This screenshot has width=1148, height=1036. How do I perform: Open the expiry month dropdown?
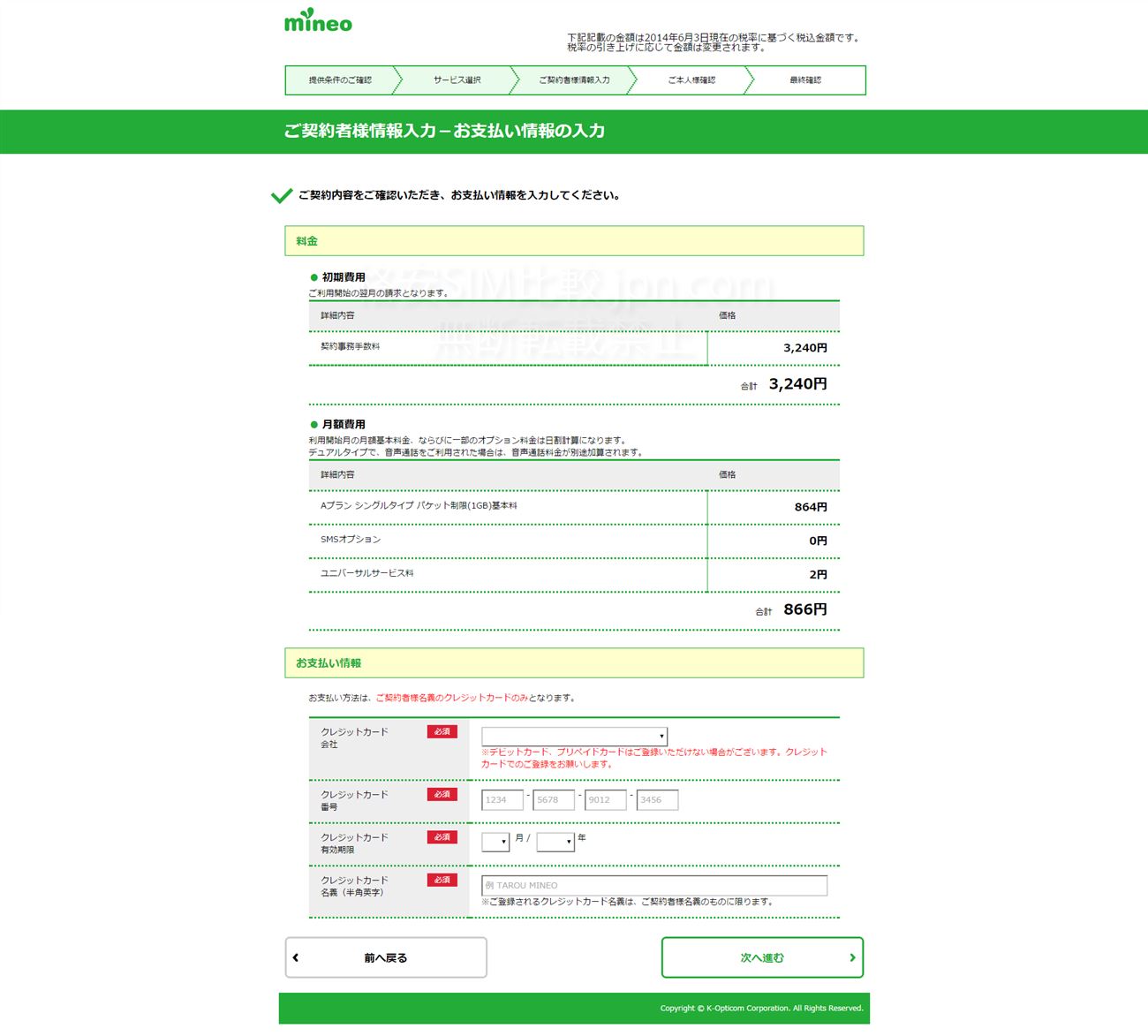(x=495, y=842)
